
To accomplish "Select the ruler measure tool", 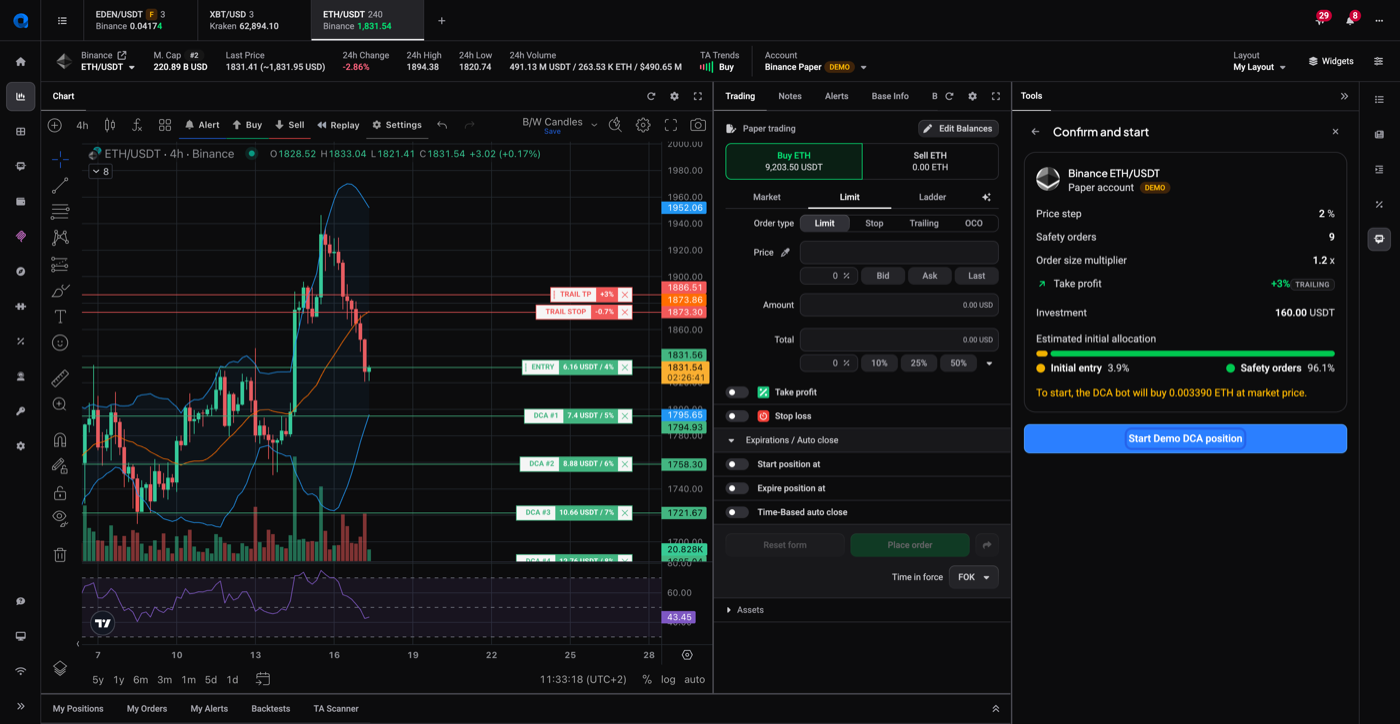I will click(60, 378).
